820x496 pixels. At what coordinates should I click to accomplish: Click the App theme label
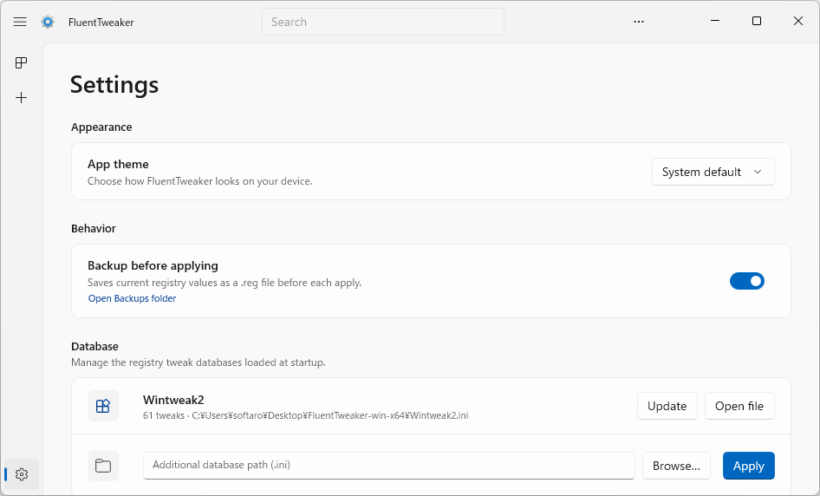coord(118,164)
